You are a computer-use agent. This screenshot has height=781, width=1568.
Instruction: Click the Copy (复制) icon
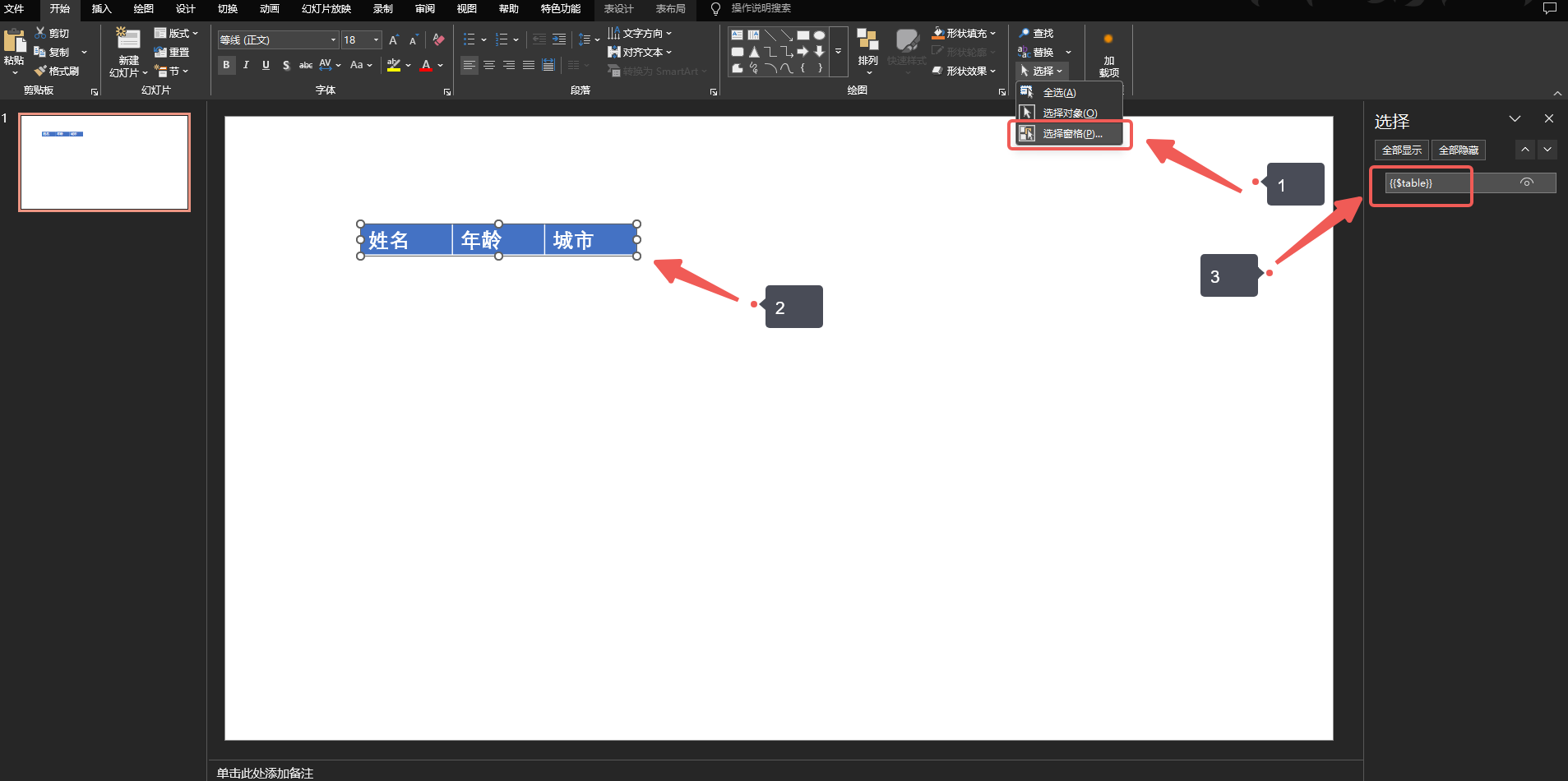pyautogui.click(x=39, y=52)
